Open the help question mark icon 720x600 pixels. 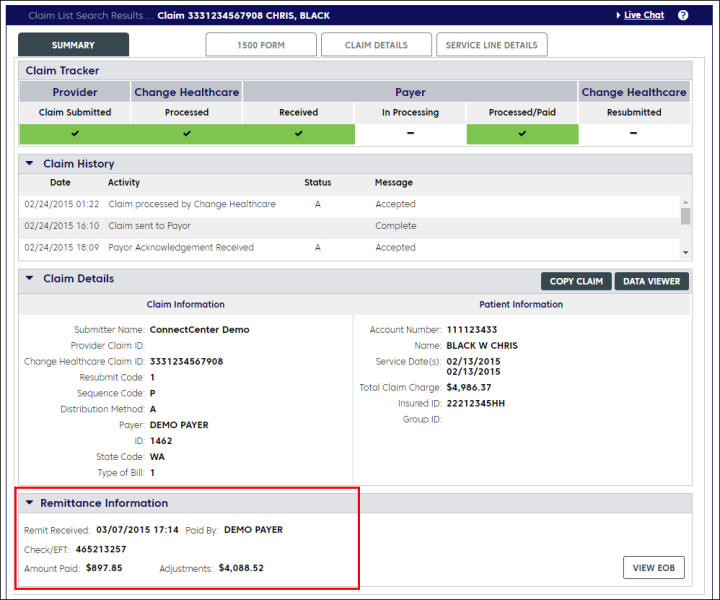[683, 15]
